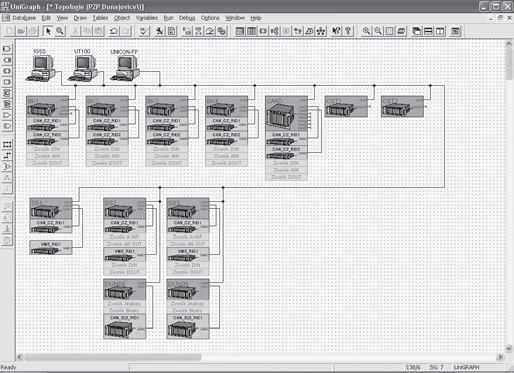Viewport: 514px width, 373px height.
Task: Click the vertical scrollbar down arrow
Action: coord(509,349)
